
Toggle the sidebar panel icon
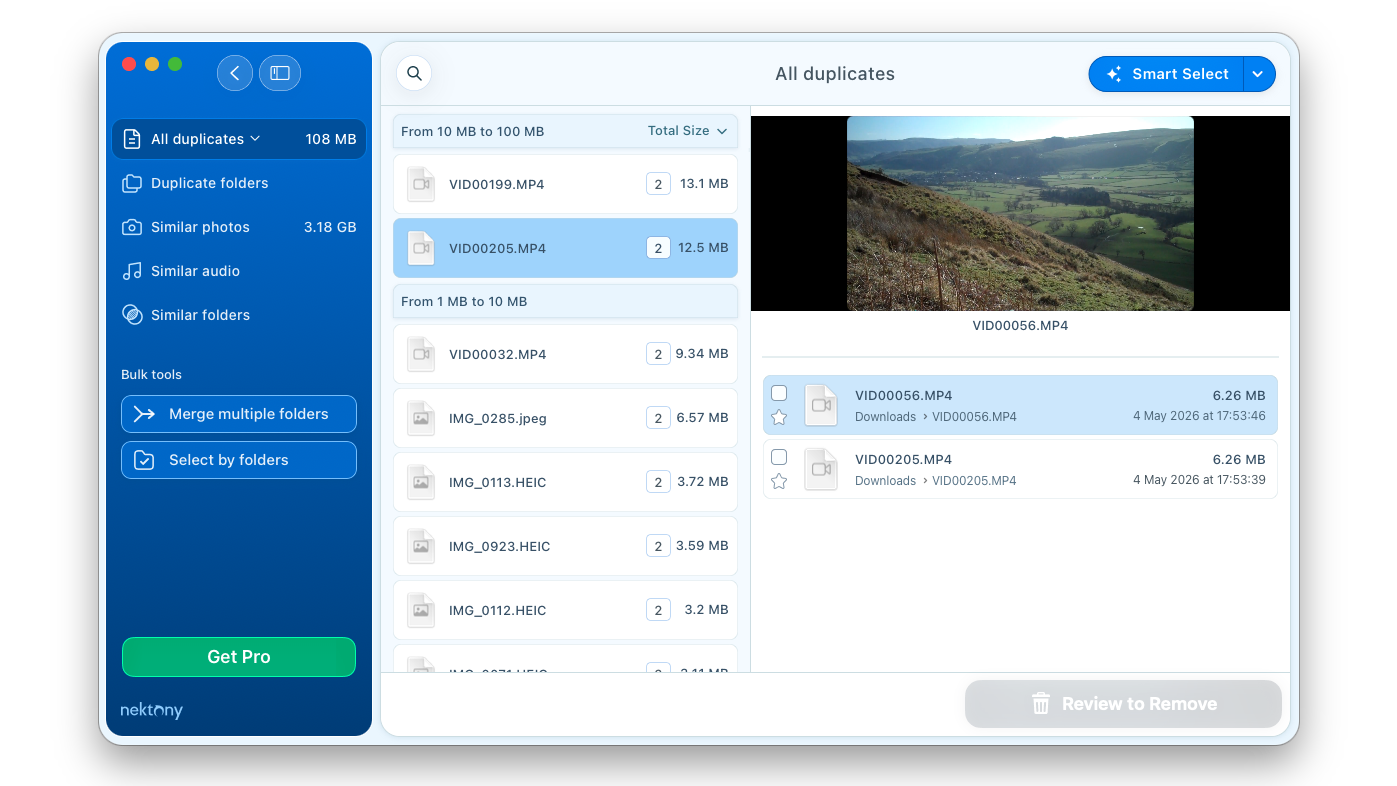[x=280, y=73]
